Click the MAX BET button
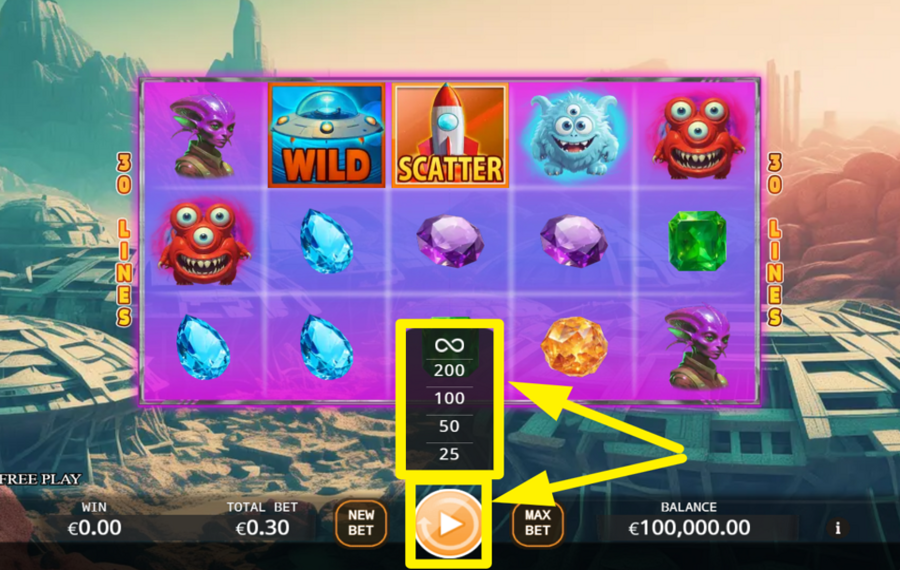Image resolution: width=900 pixels, height=570 pixels. pos(537,523)
